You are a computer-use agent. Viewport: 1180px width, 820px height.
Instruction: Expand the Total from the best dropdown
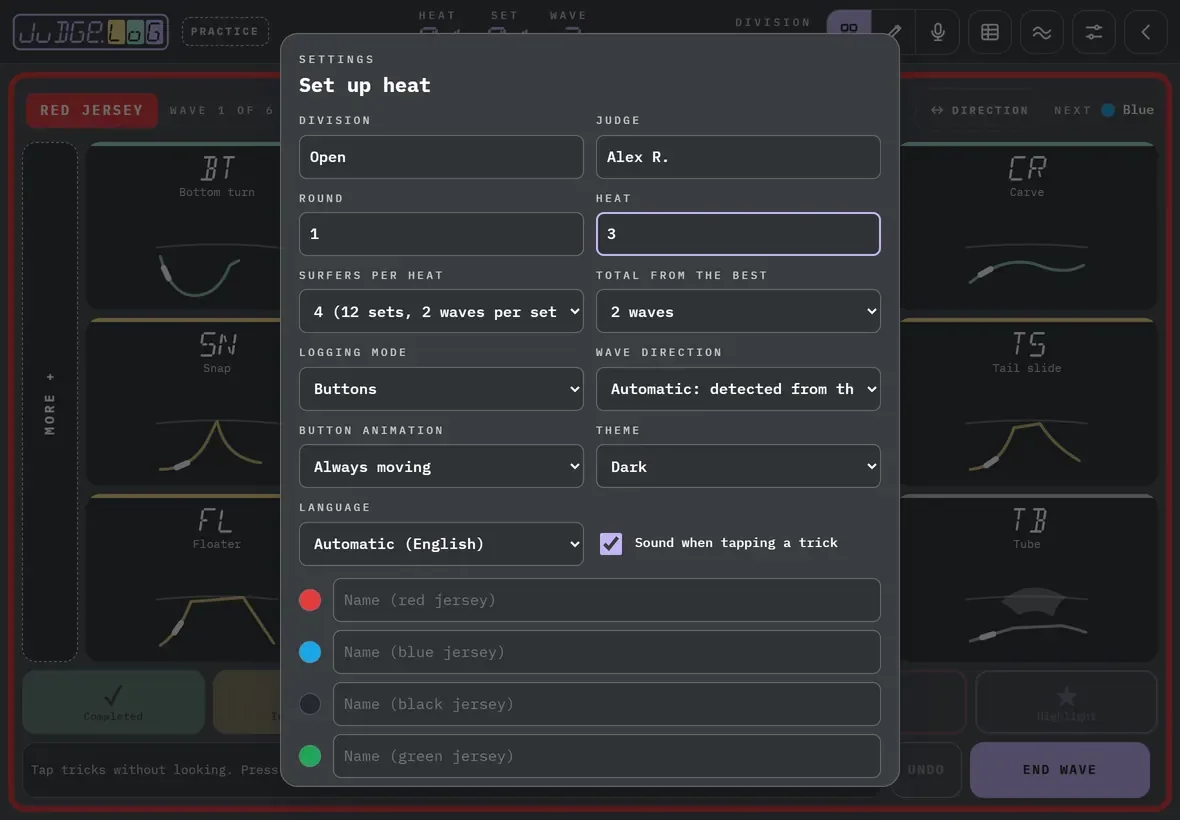pyautogui.click(x=738, y=311)
